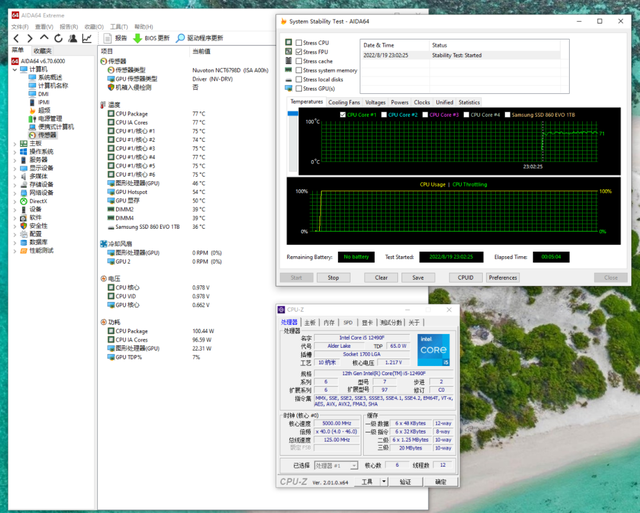
Task: Switch to the Statistics tab
Action: [469, 102]
